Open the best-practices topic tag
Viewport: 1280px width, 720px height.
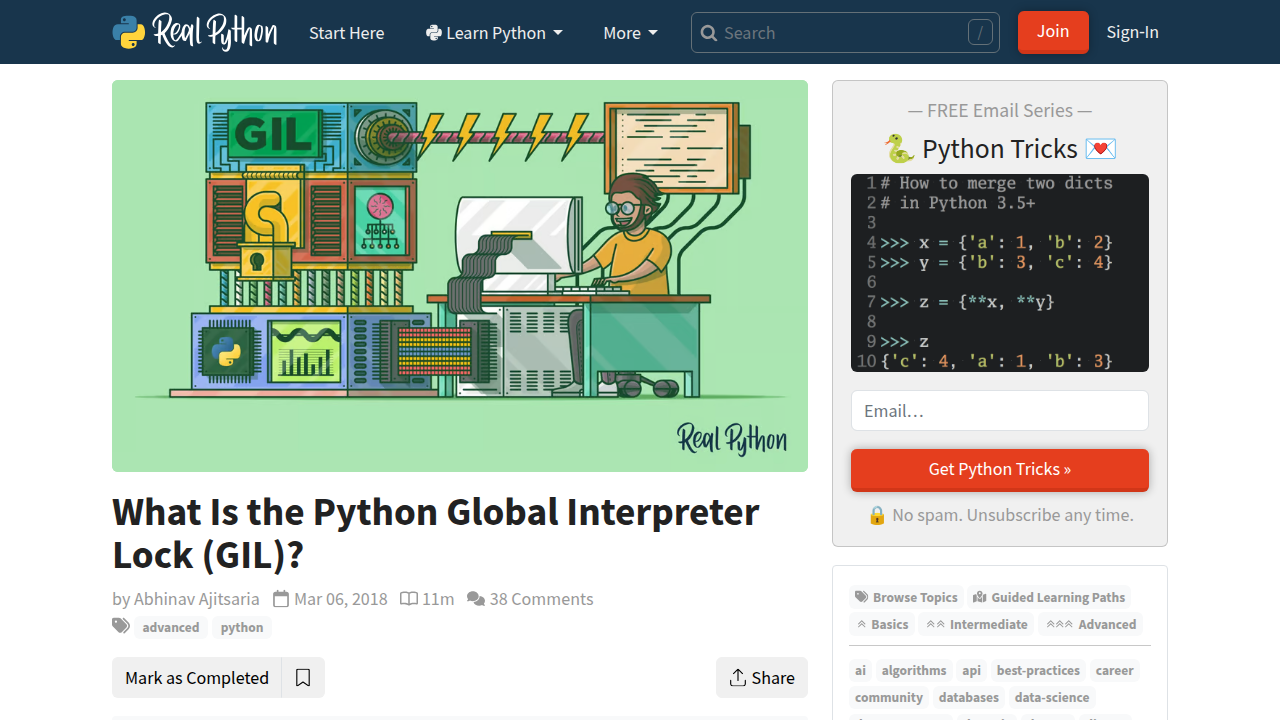coord(1038,670)
